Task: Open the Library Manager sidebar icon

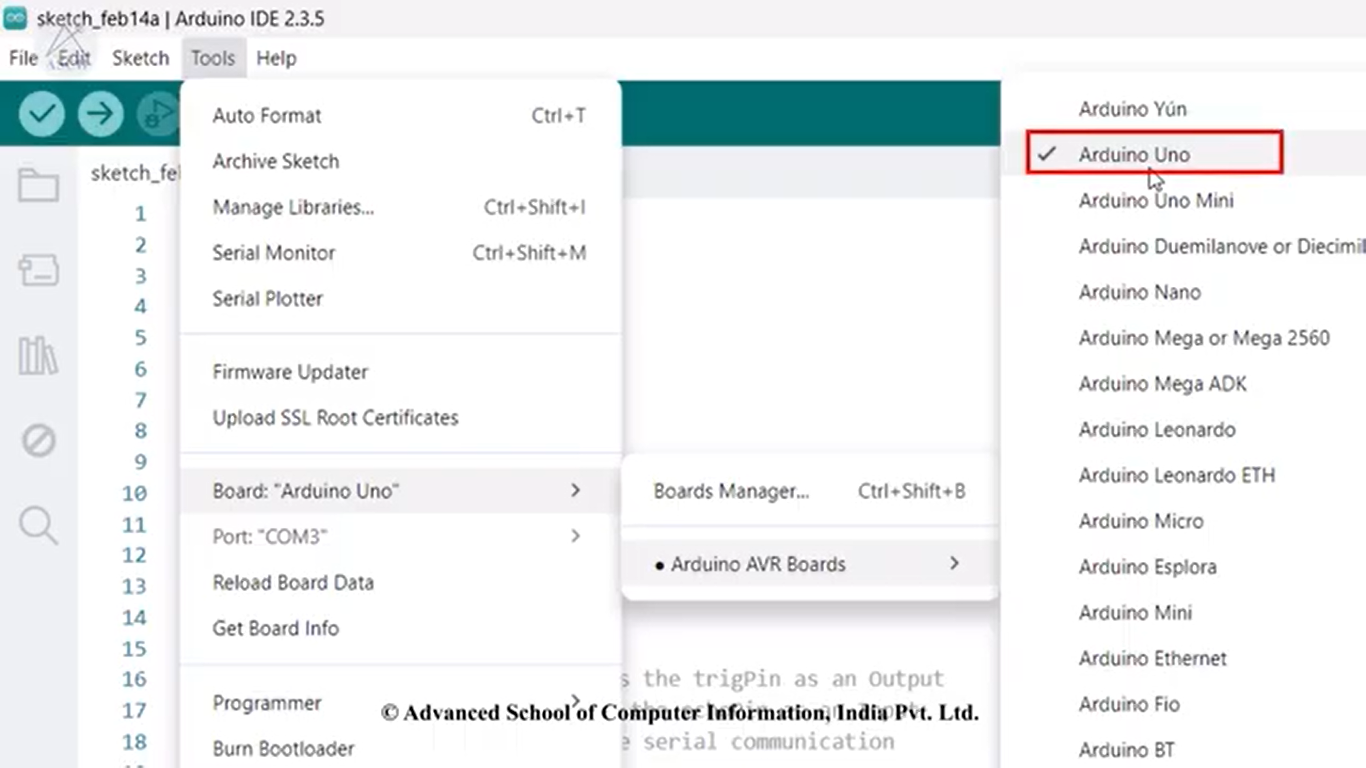Action: 38,355
